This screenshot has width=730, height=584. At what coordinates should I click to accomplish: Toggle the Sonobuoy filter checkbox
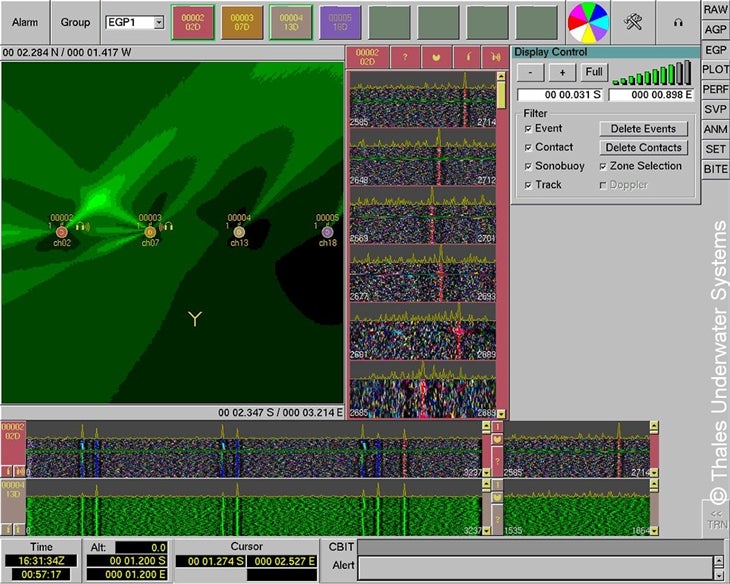528,166
